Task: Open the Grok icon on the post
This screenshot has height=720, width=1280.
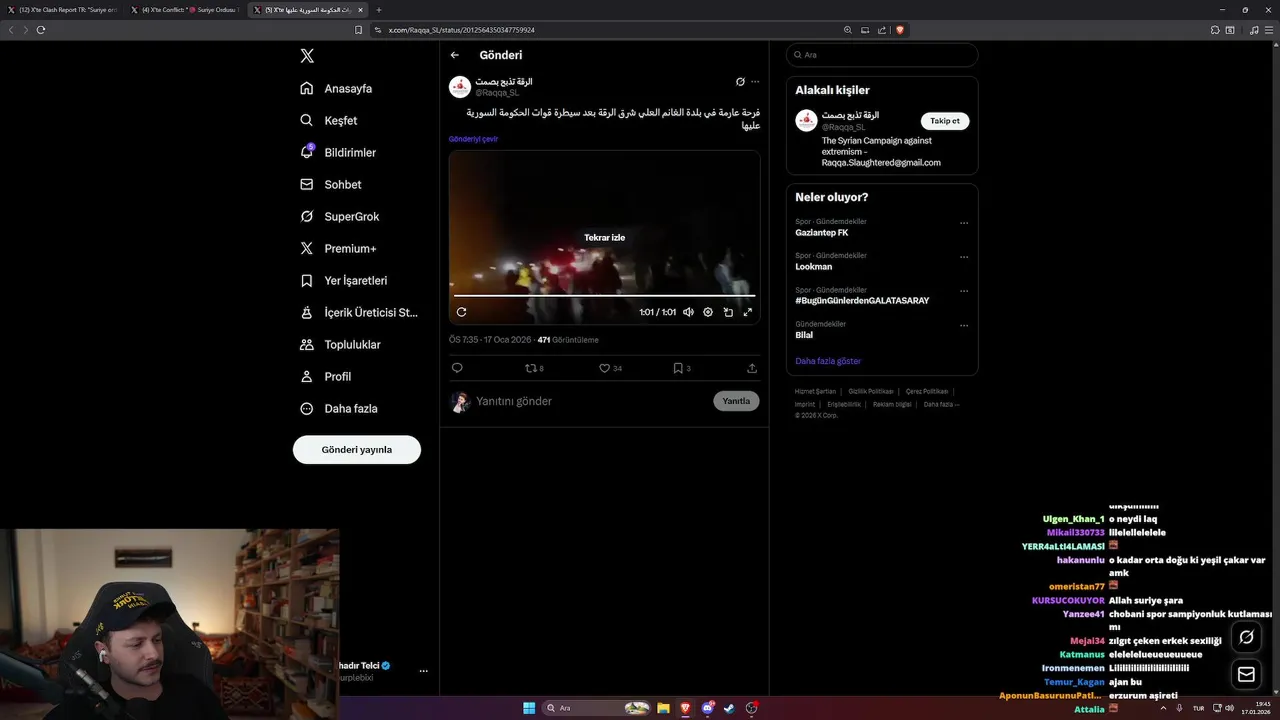Action: coord(740,82)
